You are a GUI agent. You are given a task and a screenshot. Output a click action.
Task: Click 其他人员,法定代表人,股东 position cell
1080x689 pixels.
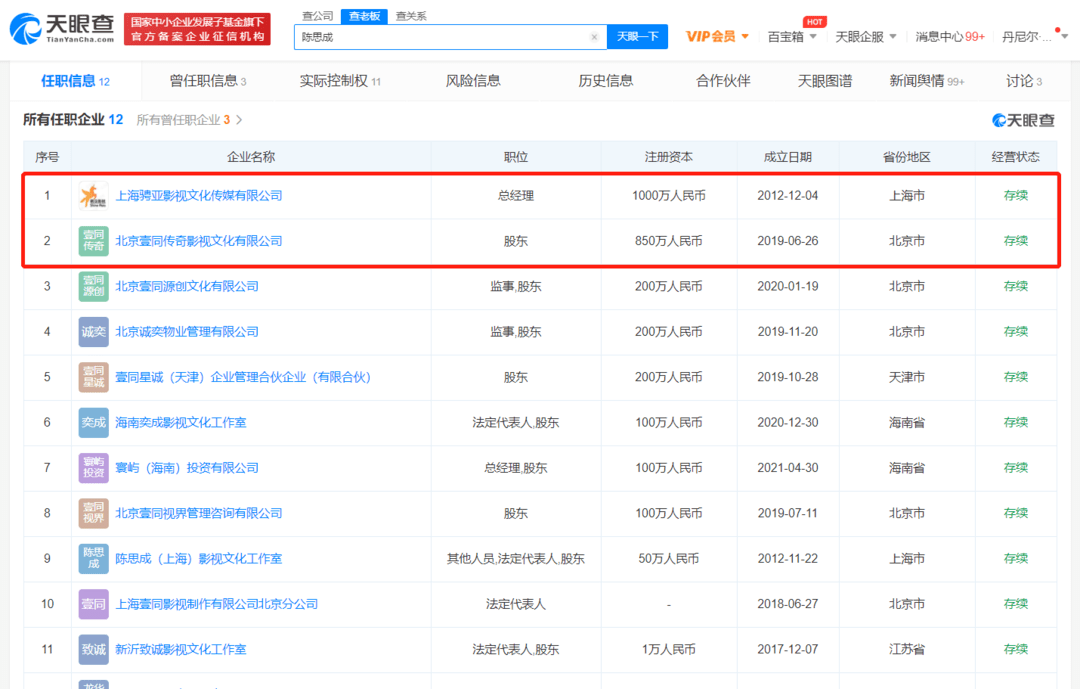pos(515,559)
